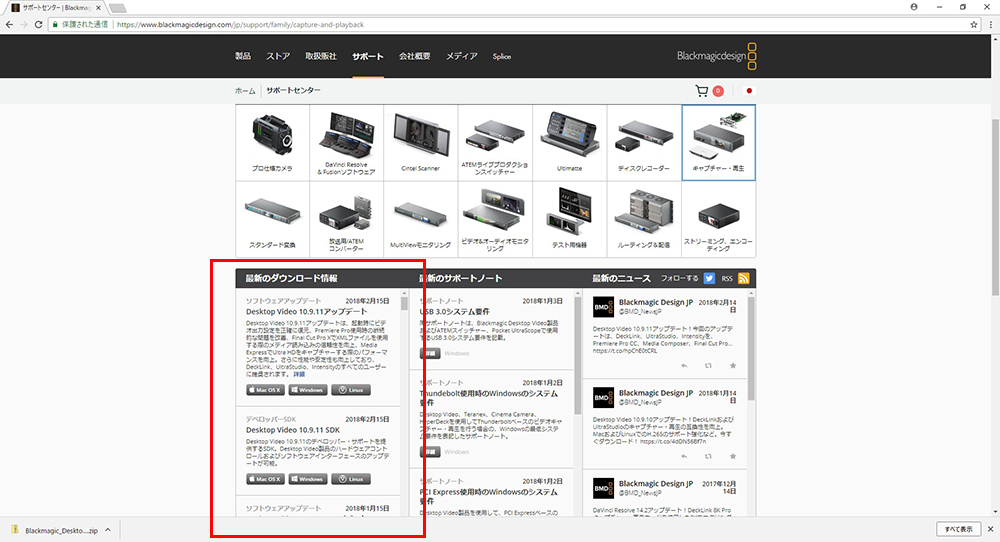Open the Chrome menu (three dots)

990,24
